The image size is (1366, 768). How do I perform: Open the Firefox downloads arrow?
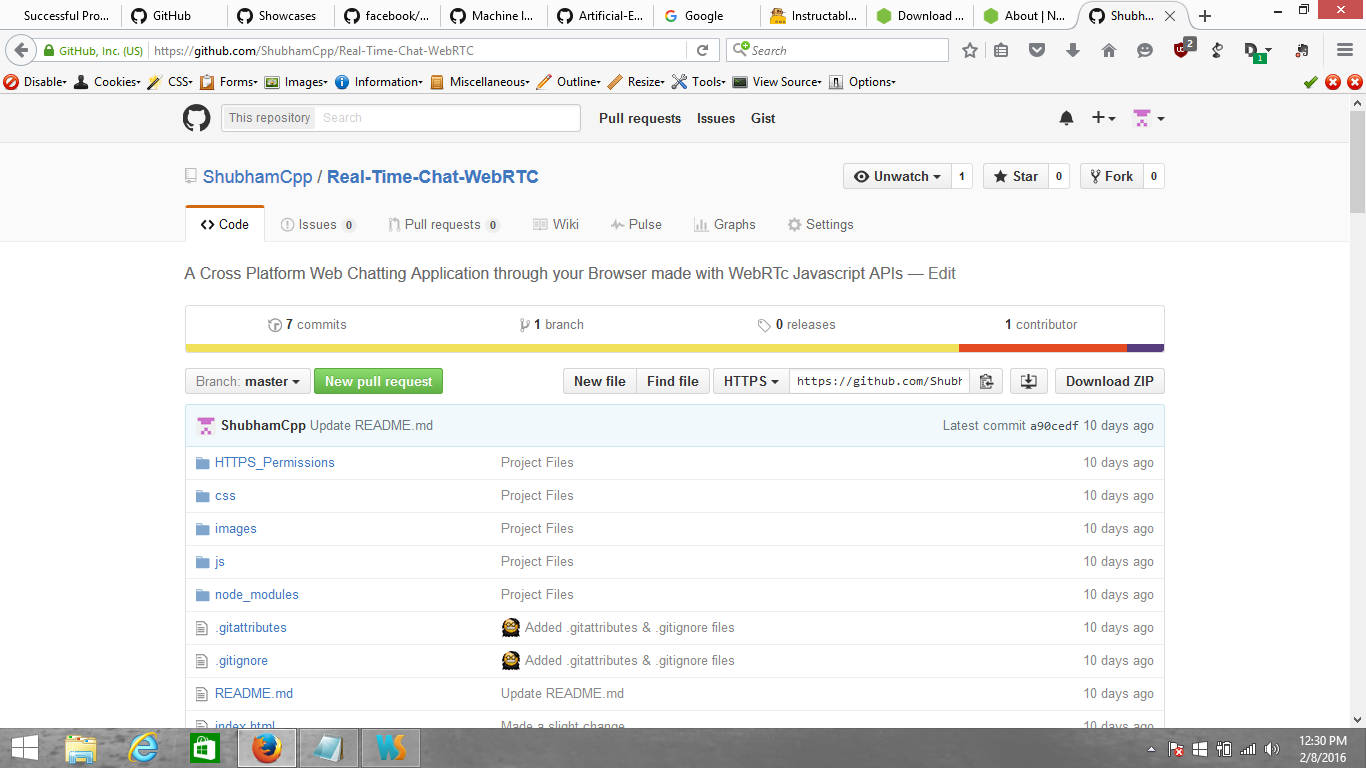[x=1073, y=50]
